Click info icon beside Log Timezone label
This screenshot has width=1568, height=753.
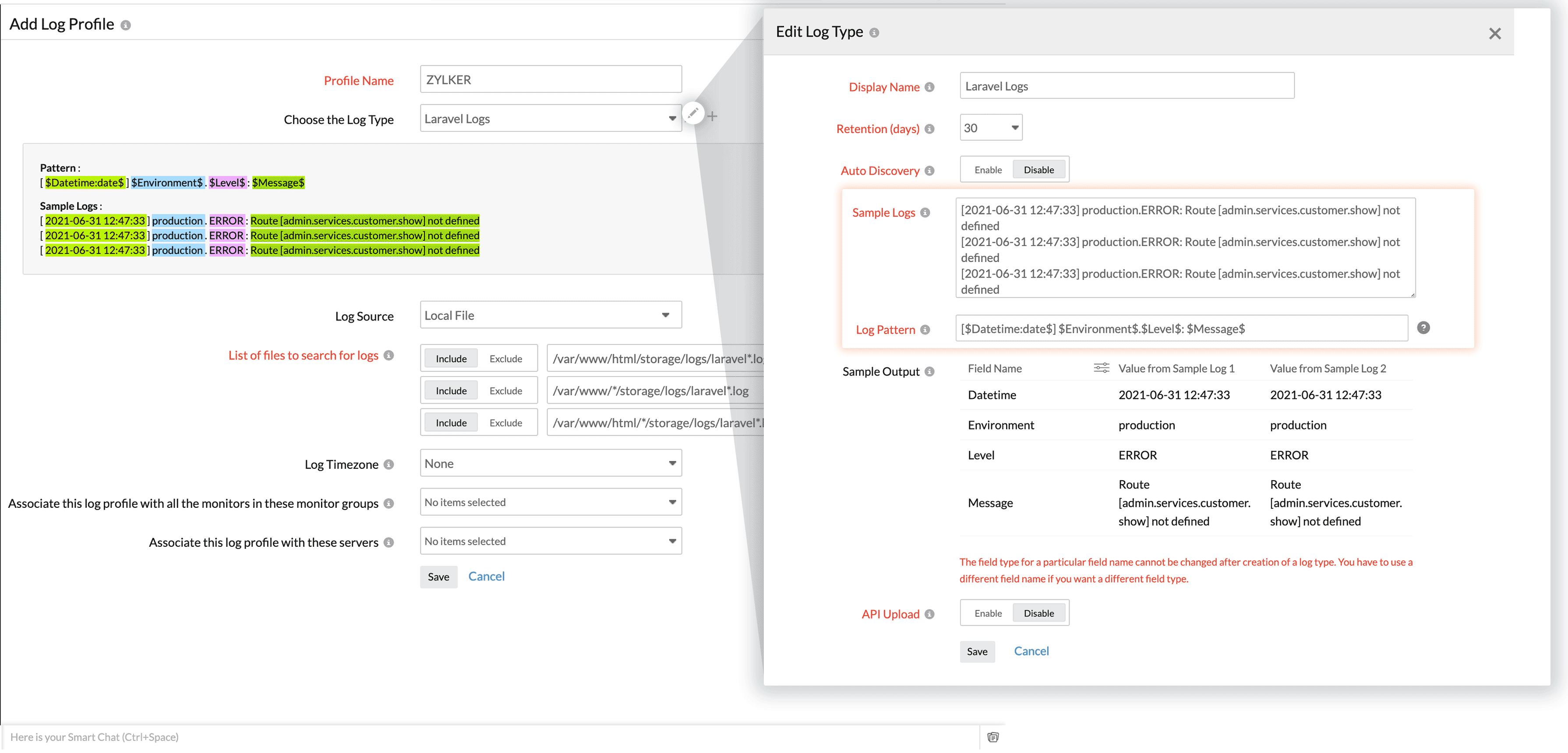point(389,464)
